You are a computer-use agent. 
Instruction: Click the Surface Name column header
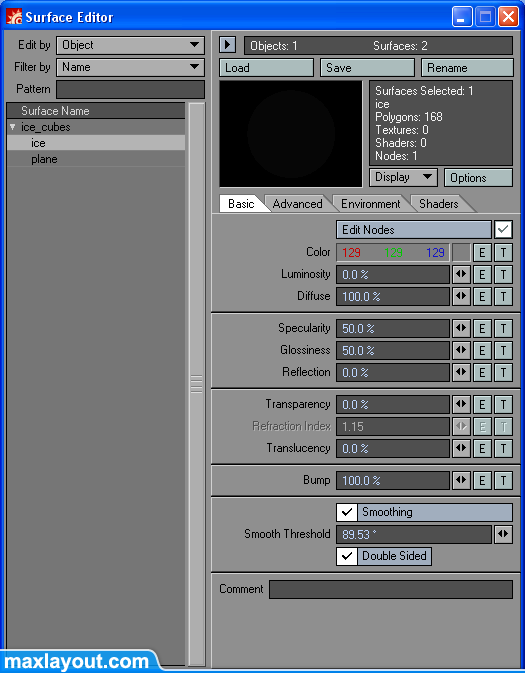pyautogui.click(x=96, y=111)
